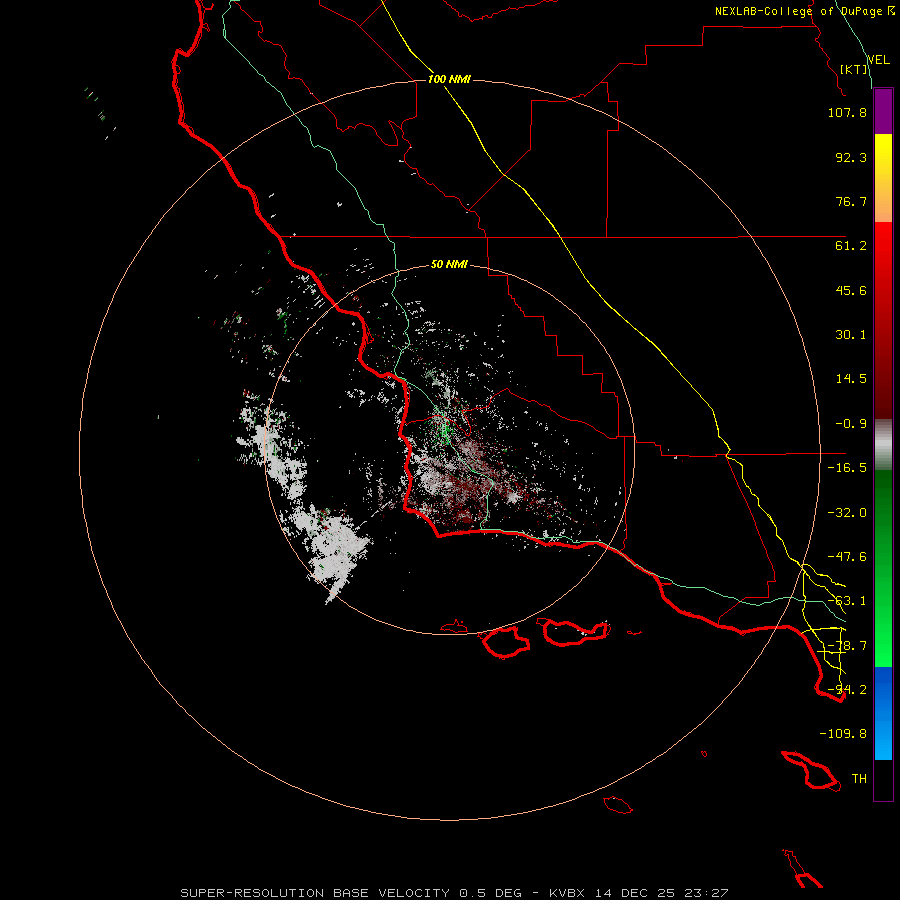
Task: Click the 61.2 legend value
Action: pyautogui.click(x=851, y=246)
